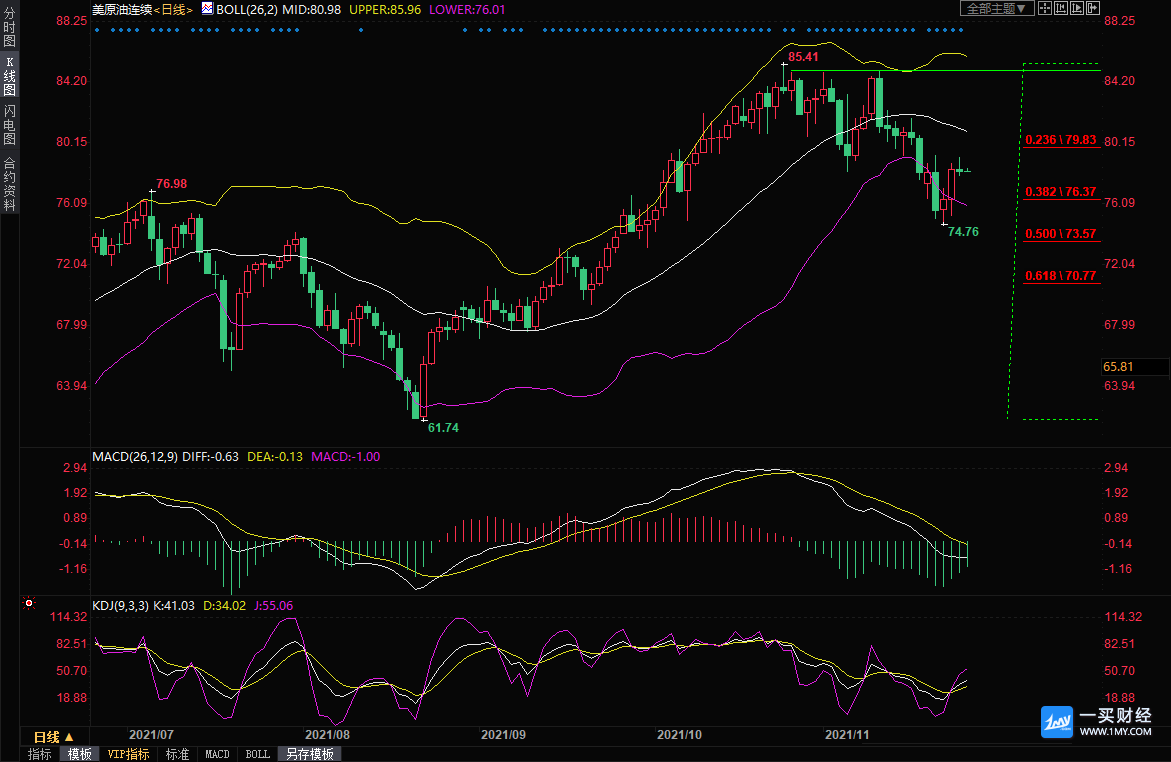Click the 2021/10 date axis label
This screenshot has height=762, width=1171.
[x=679, y=735]
